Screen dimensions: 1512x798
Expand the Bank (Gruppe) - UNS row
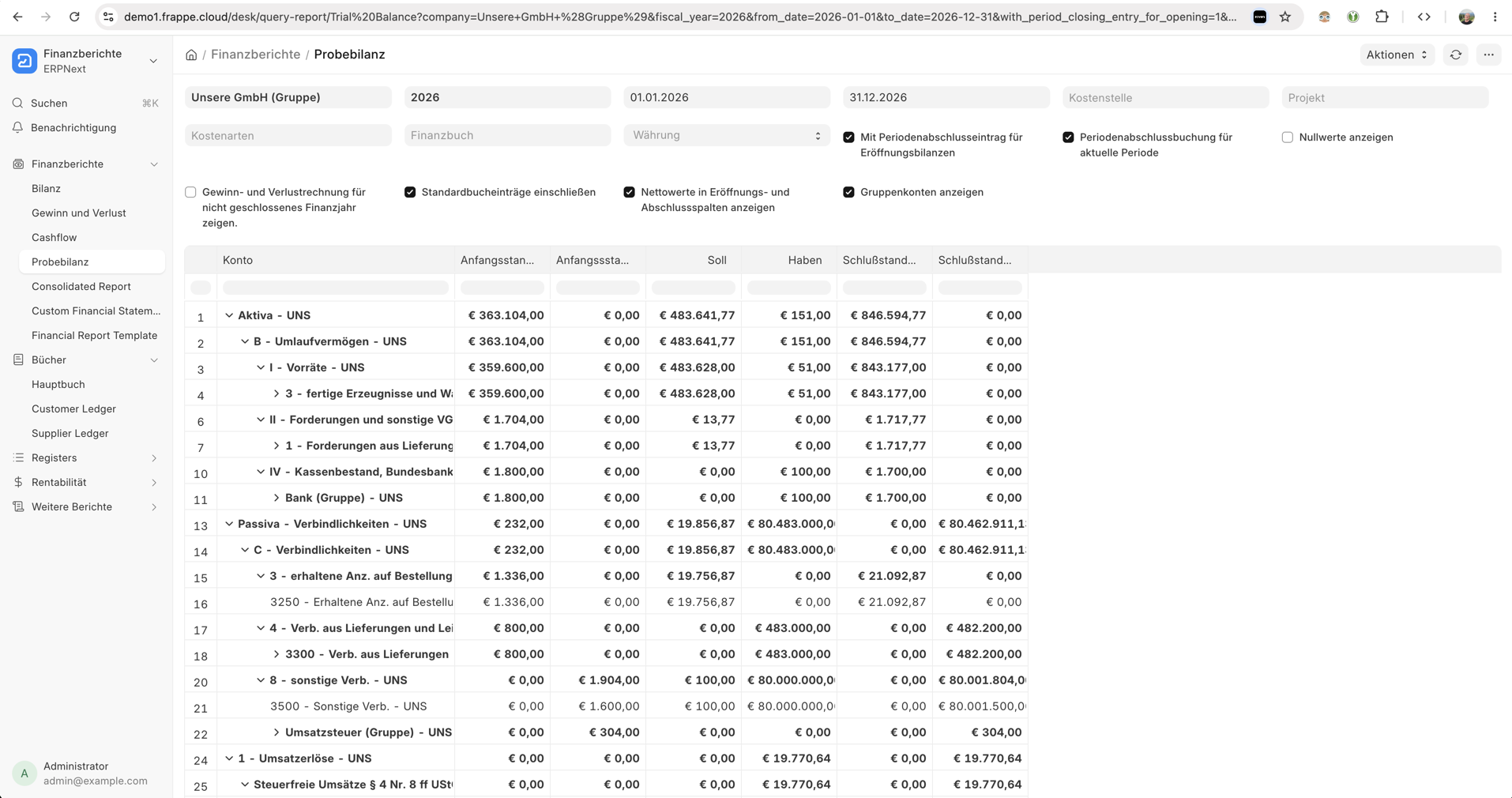276,498
